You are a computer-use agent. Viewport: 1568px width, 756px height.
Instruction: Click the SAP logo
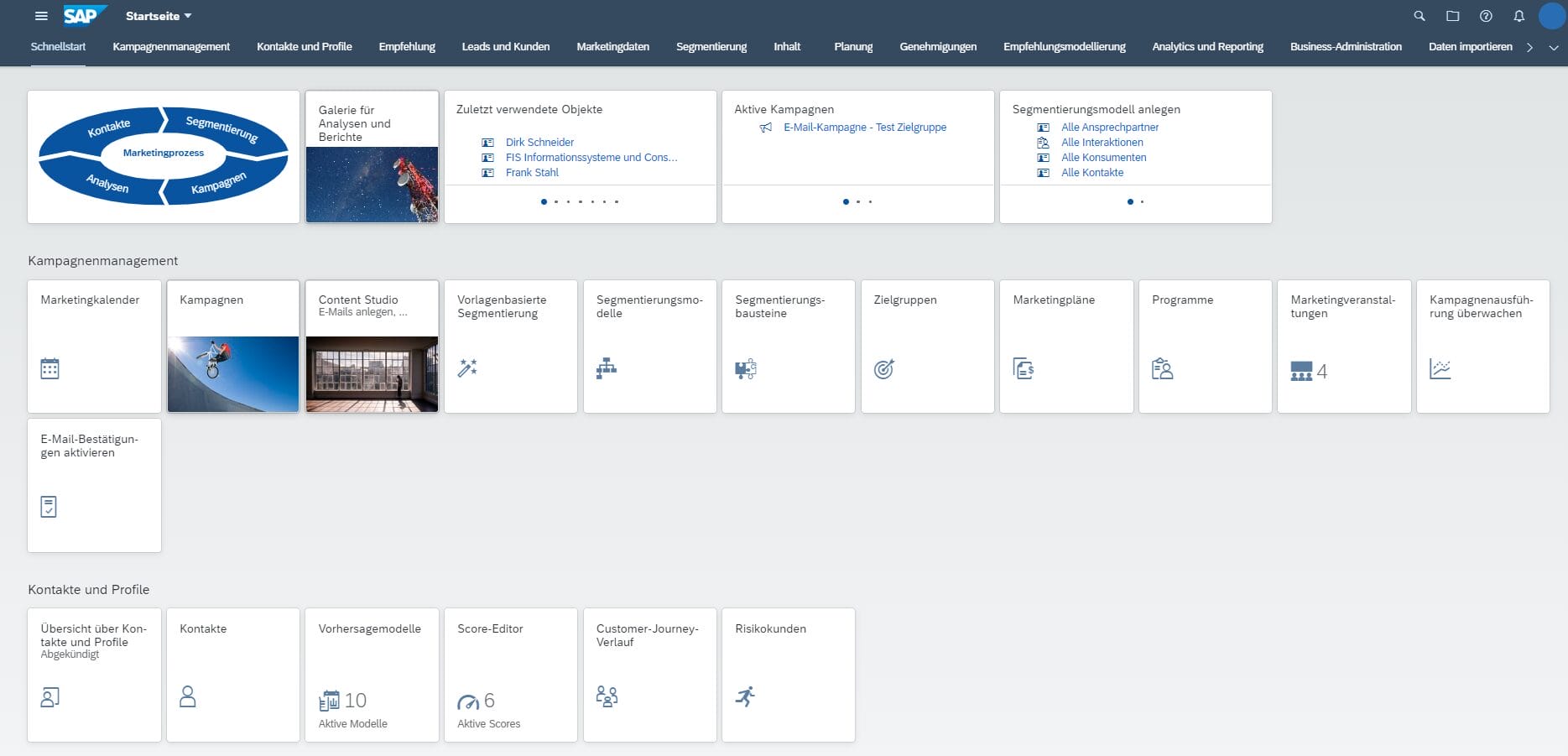(x=84, y=16)
